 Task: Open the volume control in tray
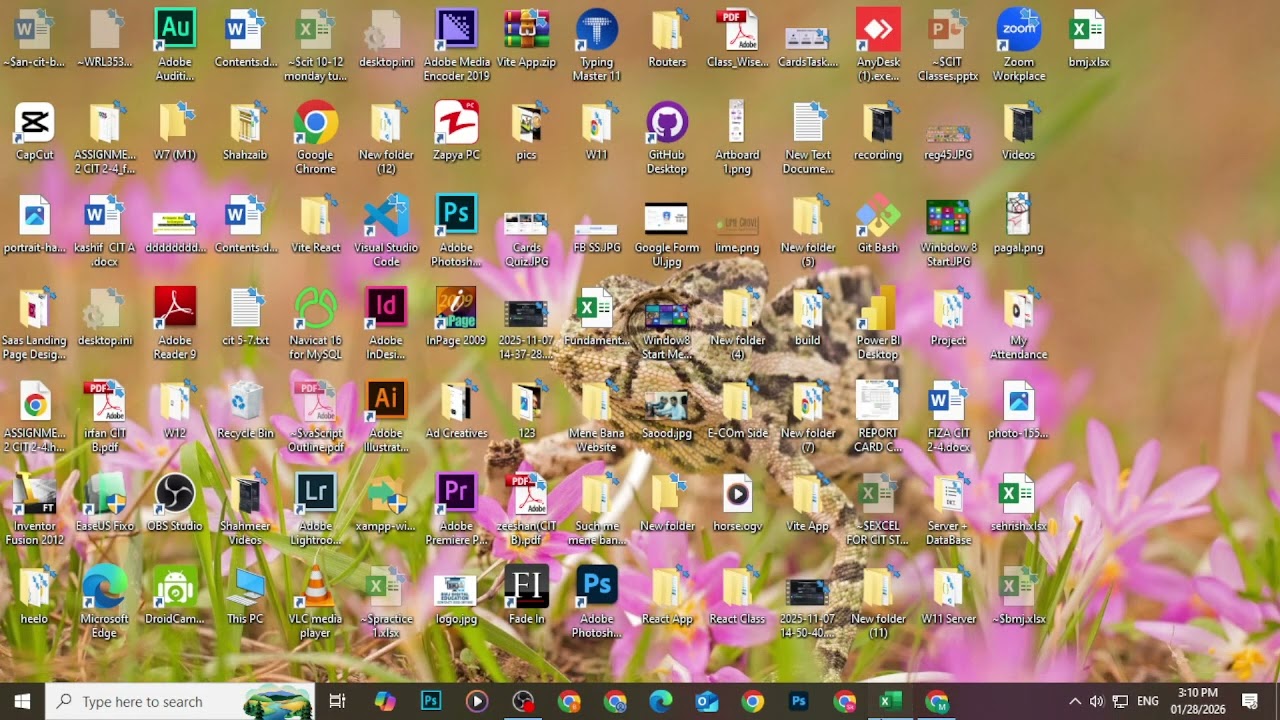pyautogui.click(x=1097, y=702)
